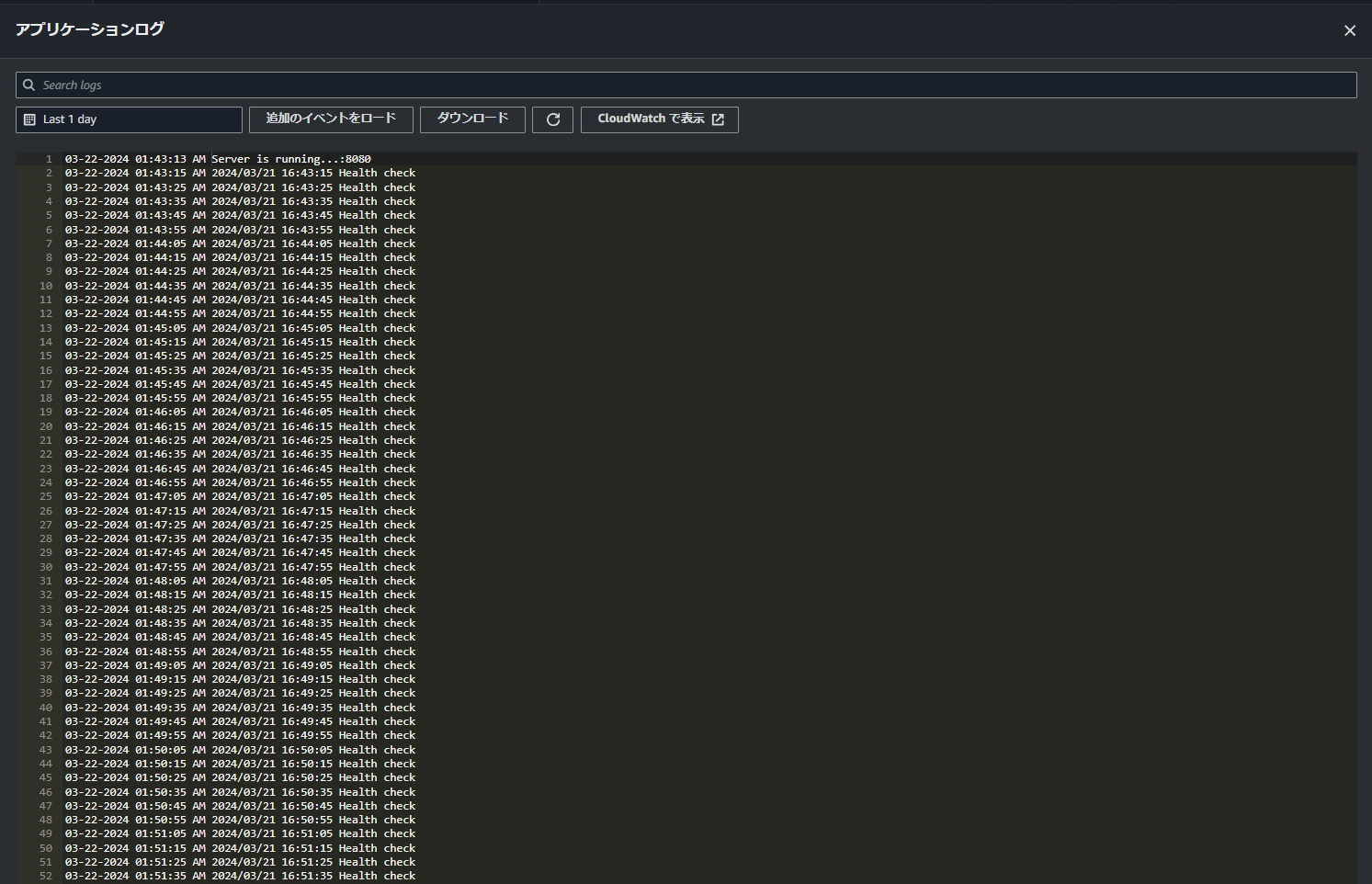Click the search magnifier icon
The height and width of the screenshot is (884, 1372).
(28, 85)
